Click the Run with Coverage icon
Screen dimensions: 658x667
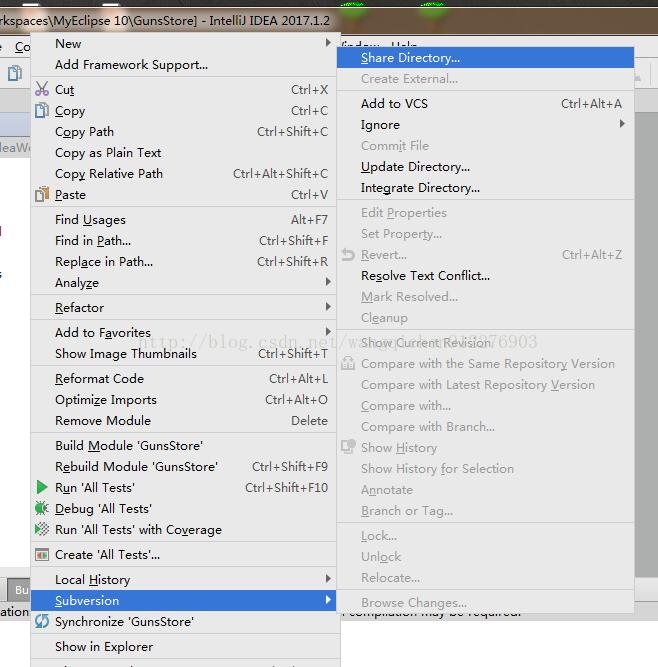[x=42, y=529]
